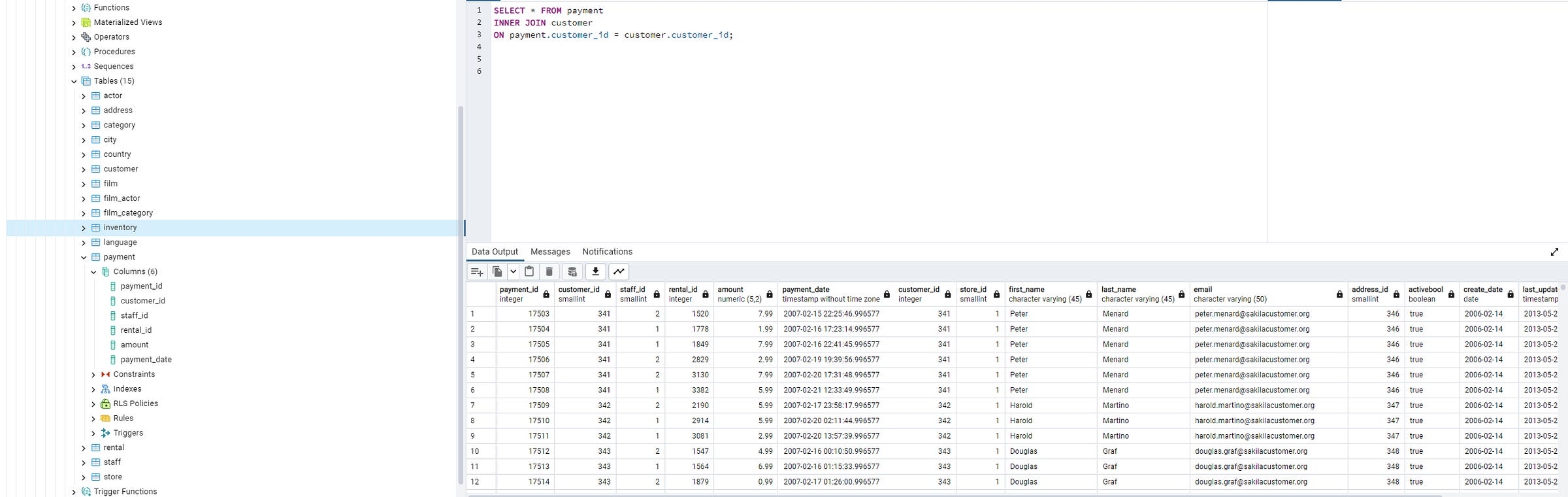Select the actor table in tree

[112, 95]
